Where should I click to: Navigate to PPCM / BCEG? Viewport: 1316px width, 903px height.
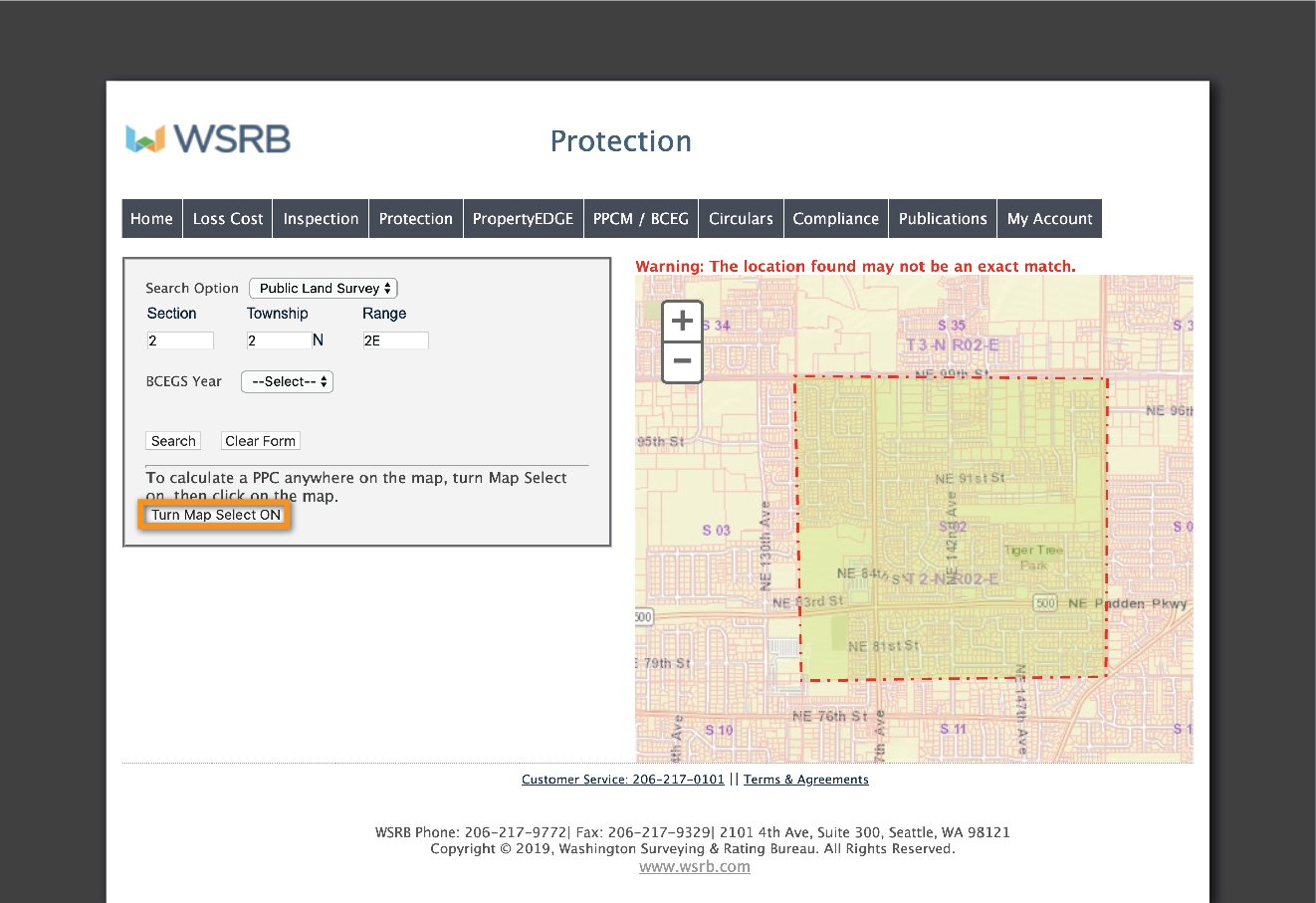[640, 219]
